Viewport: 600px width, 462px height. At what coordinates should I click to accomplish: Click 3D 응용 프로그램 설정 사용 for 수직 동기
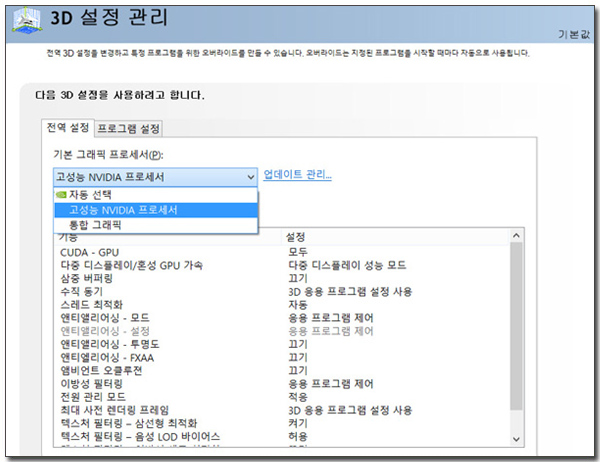[x=350, y=292]
